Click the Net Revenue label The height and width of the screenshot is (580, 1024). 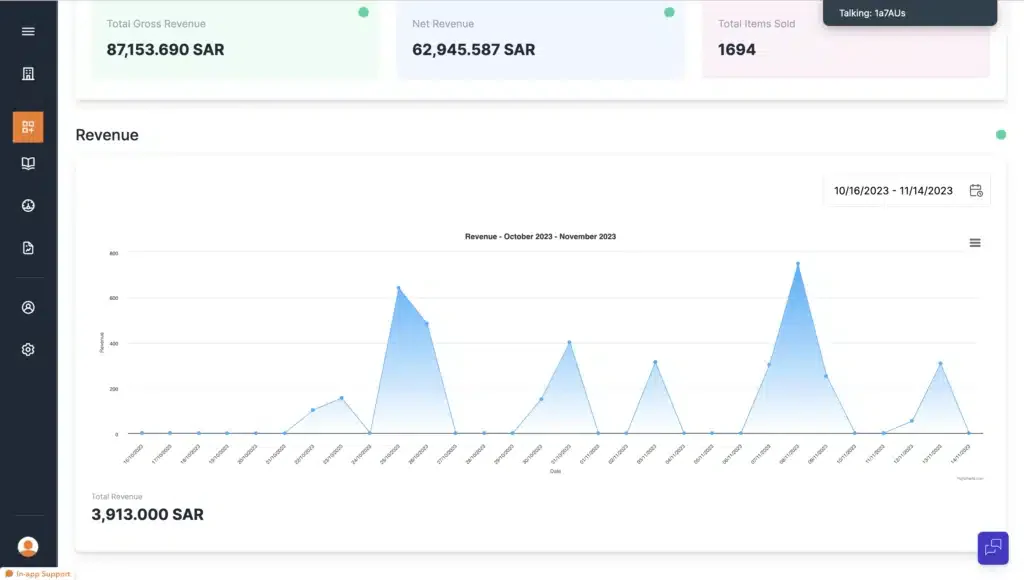click(x=443, y=24)
